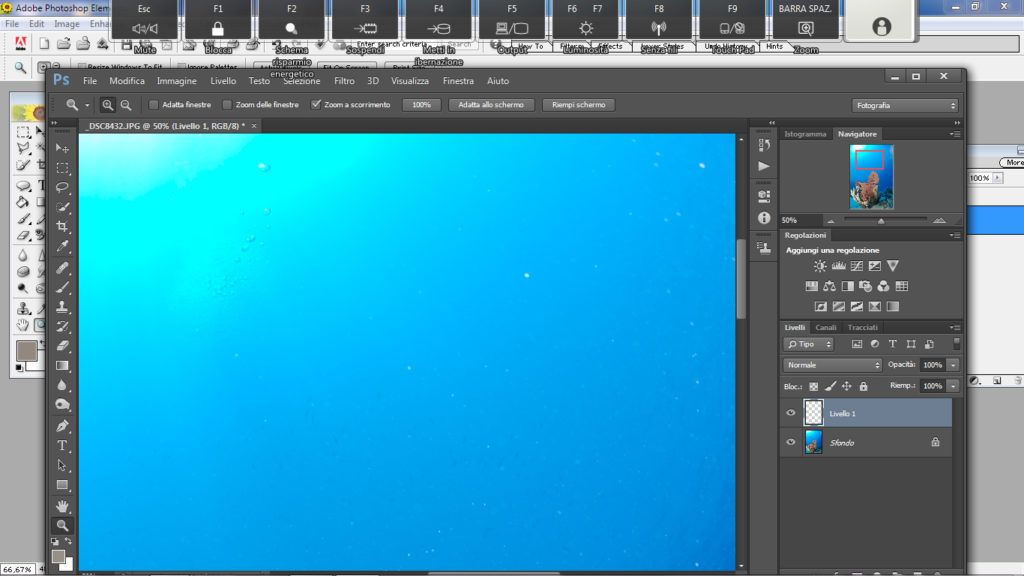This screenshot has width=1024, height=576.
Task: Click the foreground color swatch
Action: click(58, 555)
